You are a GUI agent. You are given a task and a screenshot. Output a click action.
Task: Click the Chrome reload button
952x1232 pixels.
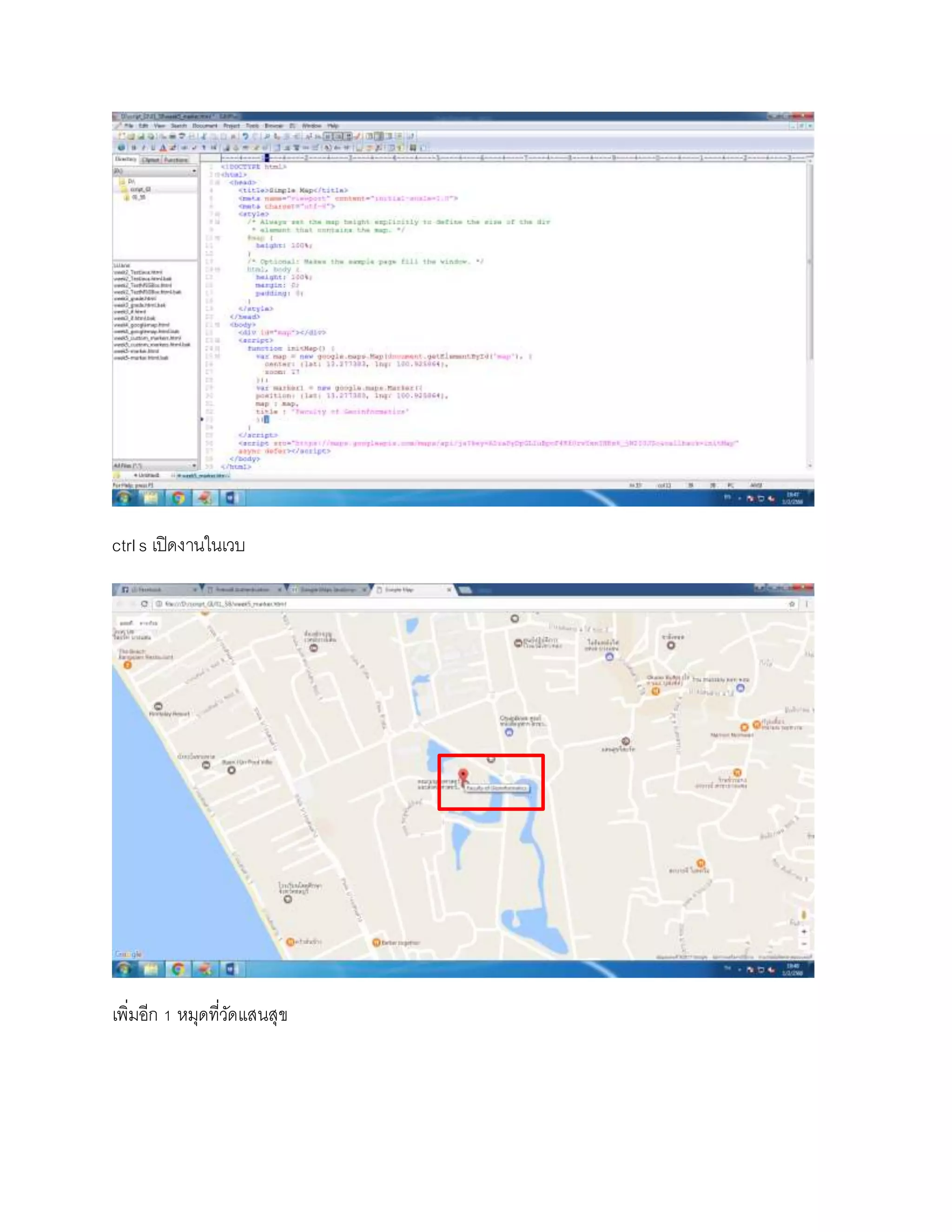[x=145, y=604]
